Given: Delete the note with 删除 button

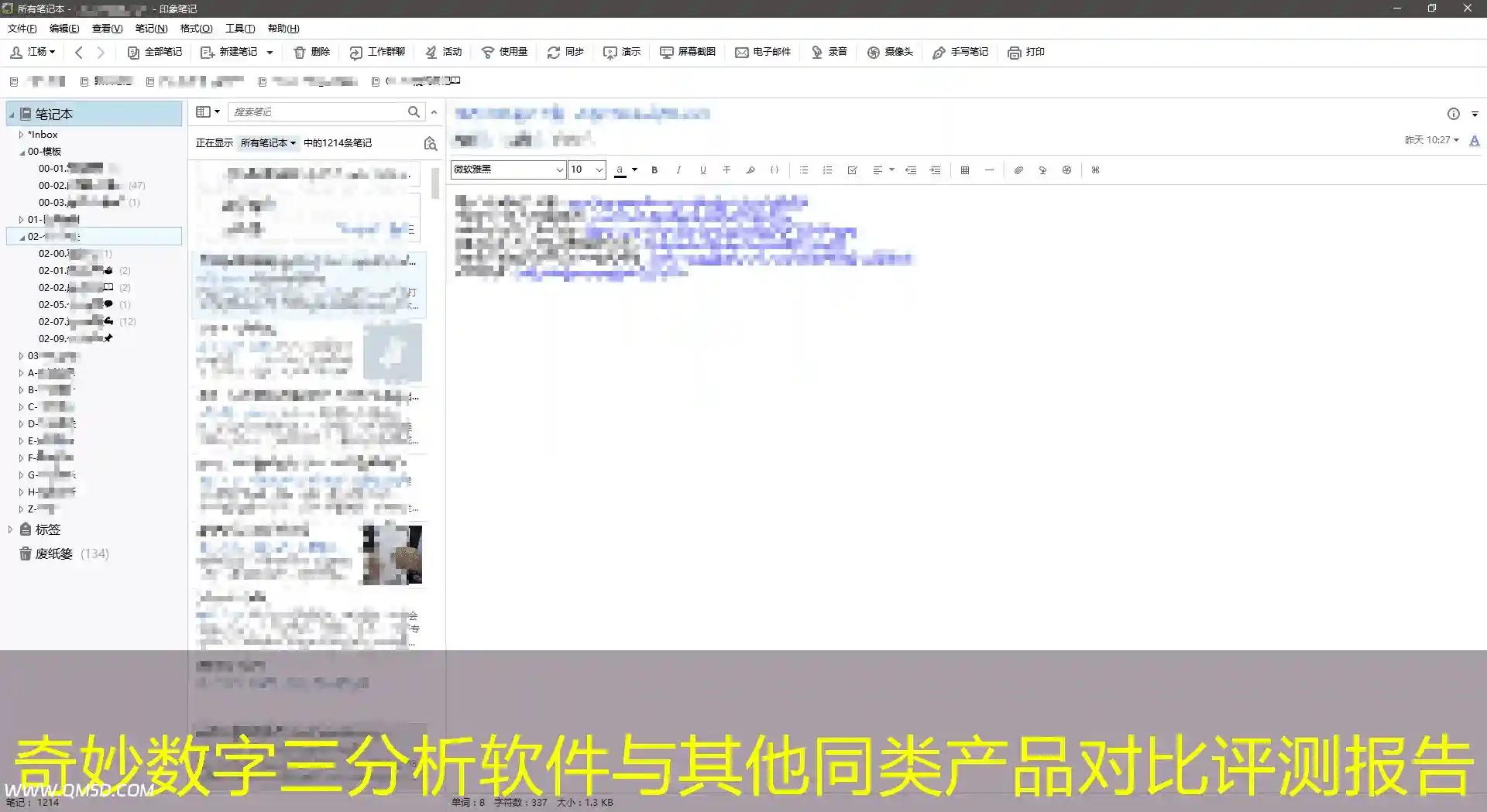Looking at the screenshot, I should [311, 52].
